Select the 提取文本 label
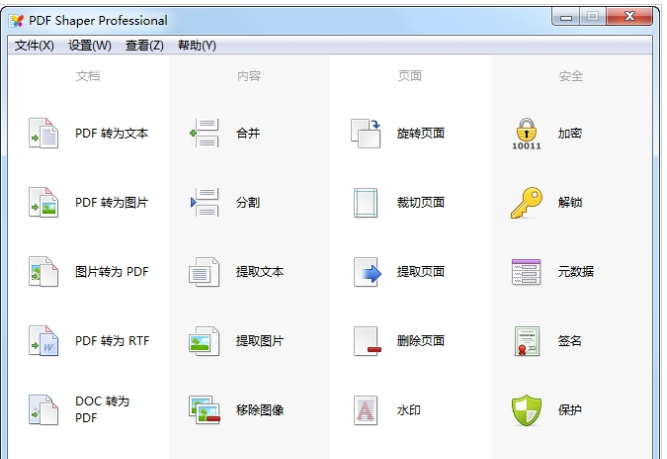667x459 pixels. coord(260,271)
